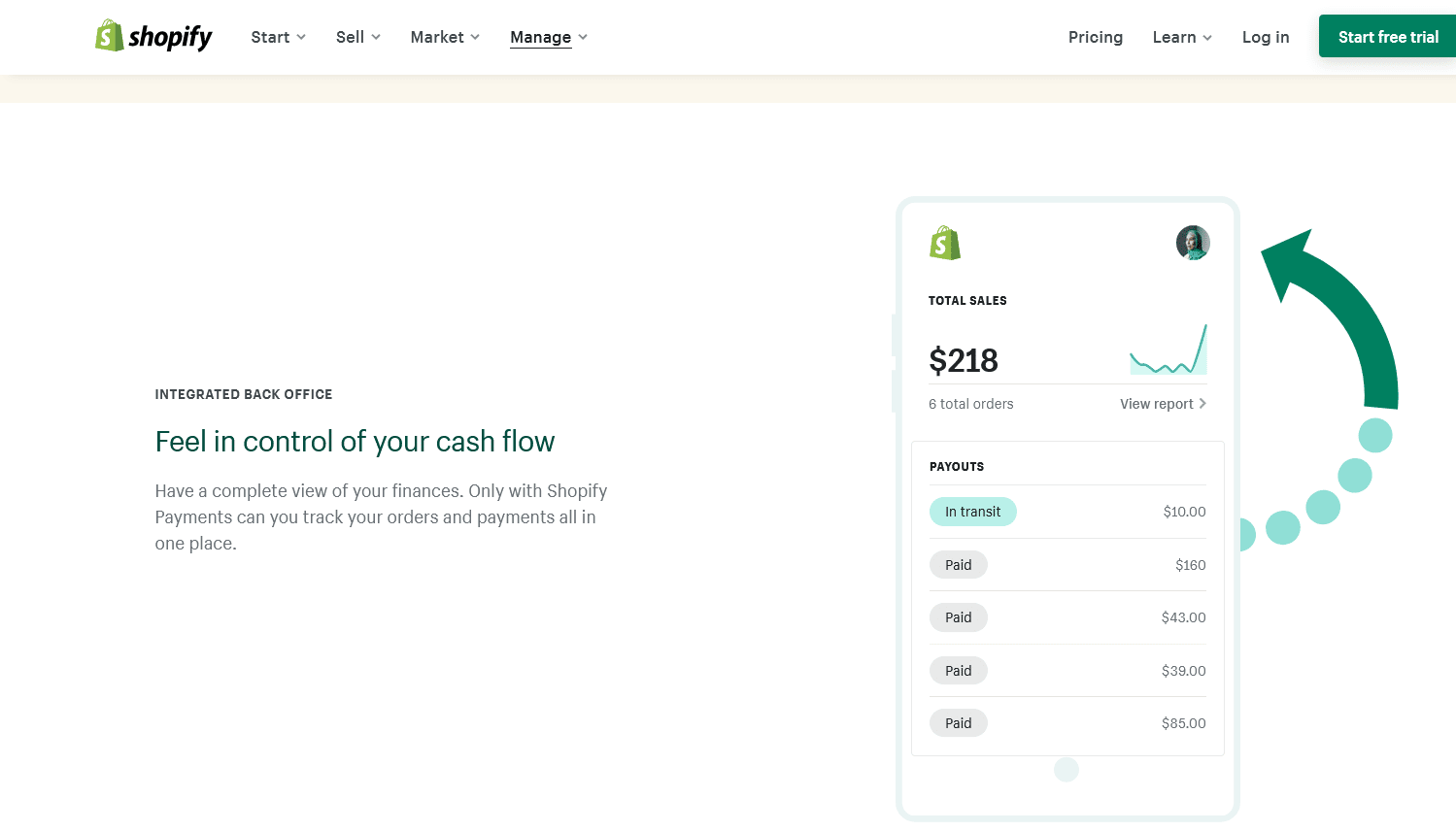Select the Paid badge for $85.00 payout
This screenshot has height=832, width=1456.
click(x=959, y=723)
